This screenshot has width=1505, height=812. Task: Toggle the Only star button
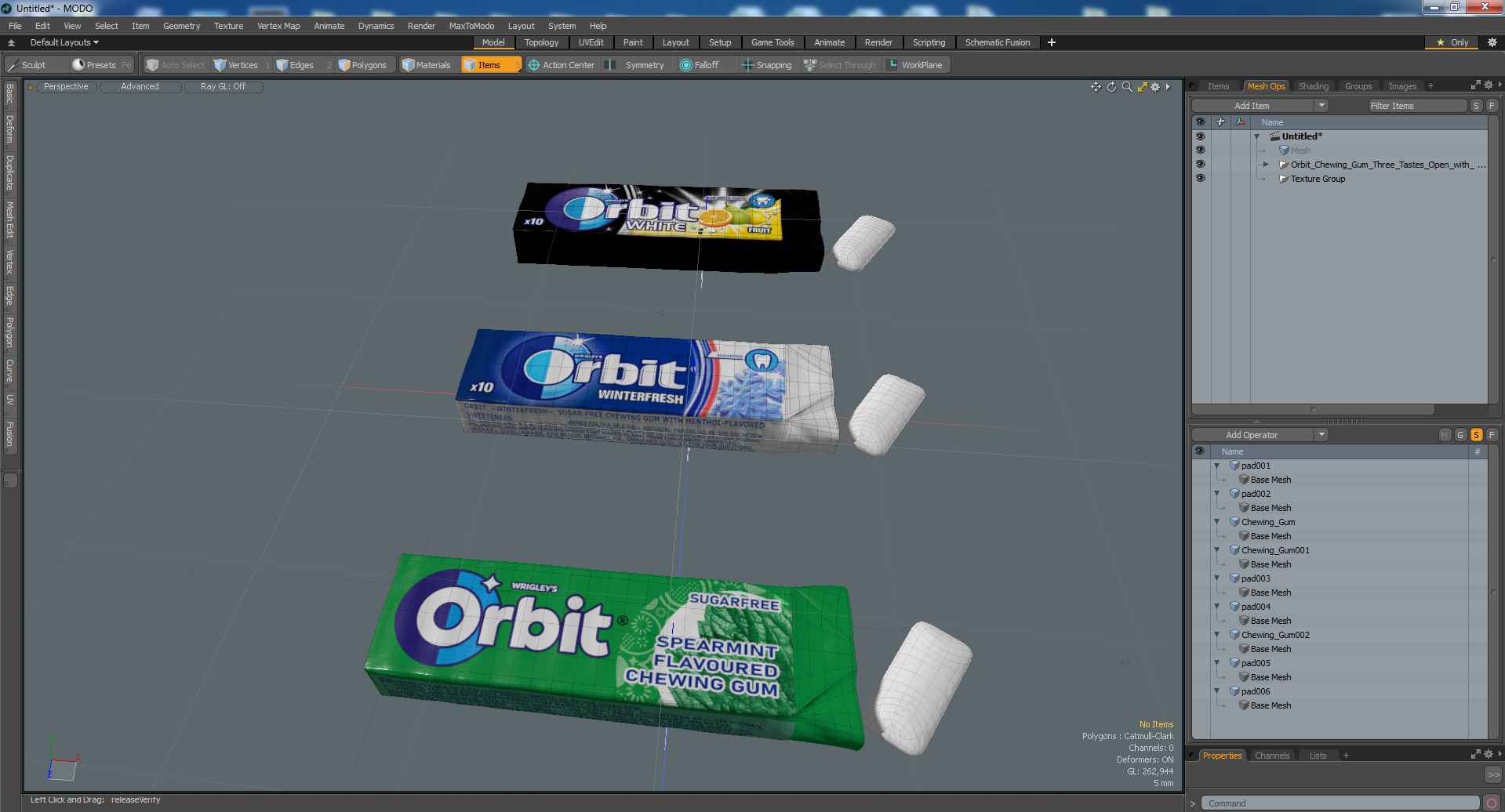tap(1452, 42)
